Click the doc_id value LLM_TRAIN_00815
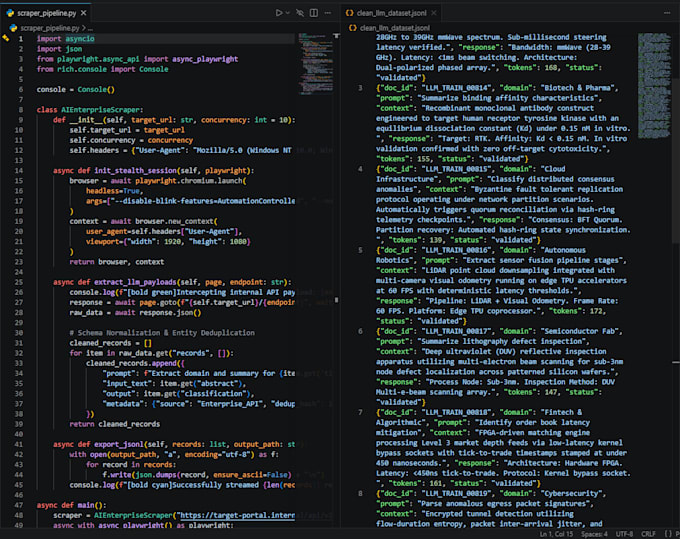The height and width of the screenshot is (539, 680). pyautogui.click(x=456, y=169)
